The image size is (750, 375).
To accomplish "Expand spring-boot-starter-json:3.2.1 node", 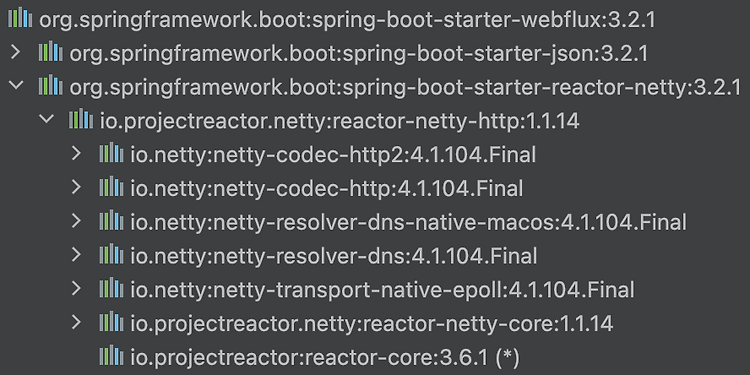I will (x=16, y=52).
